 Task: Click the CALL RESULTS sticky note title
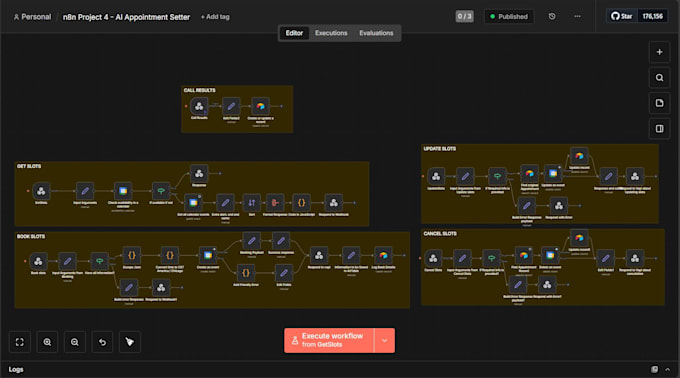tap(199, 90)
